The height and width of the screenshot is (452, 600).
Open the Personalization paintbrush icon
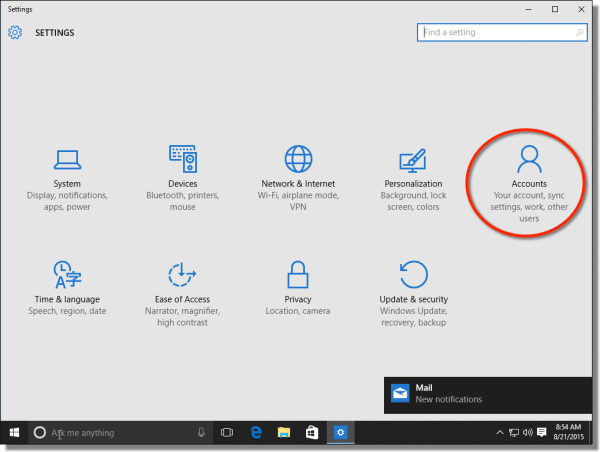click(x=413, y=160)
